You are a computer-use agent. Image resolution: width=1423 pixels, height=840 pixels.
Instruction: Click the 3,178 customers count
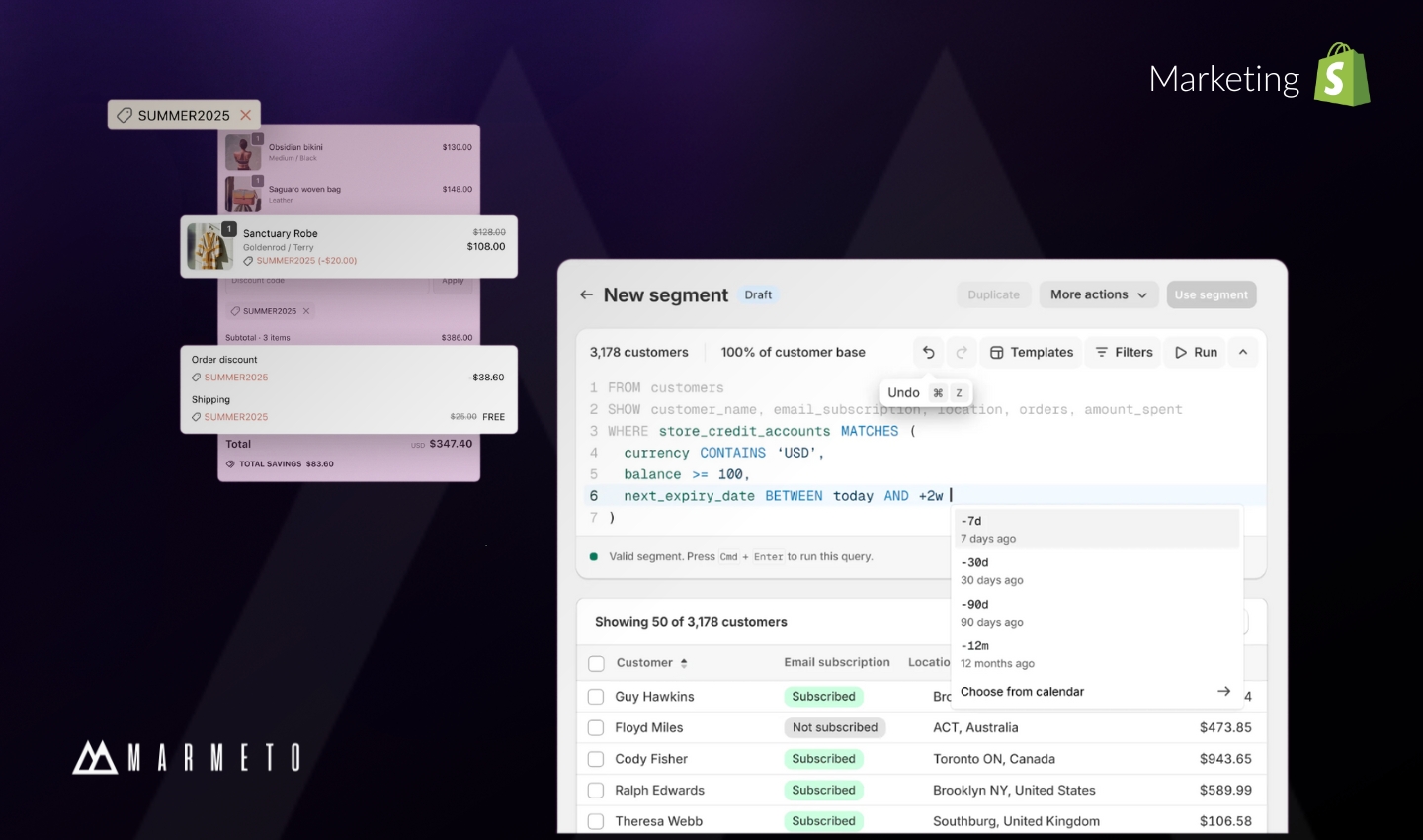(x=638, y=352)
